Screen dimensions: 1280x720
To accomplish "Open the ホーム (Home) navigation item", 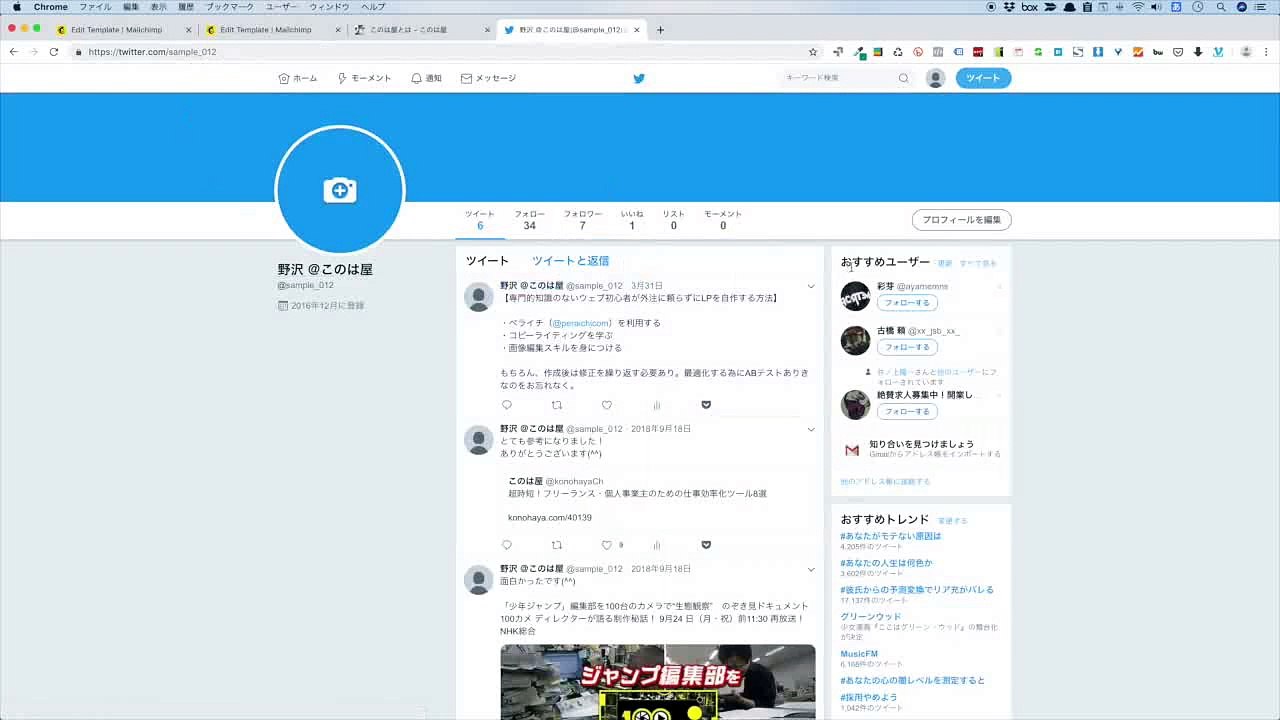I will point(298,78).
